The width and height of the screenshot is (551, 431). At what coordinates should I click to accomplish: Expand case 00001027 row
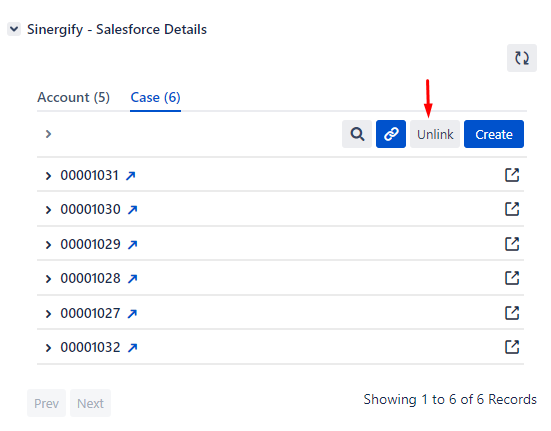[x=48, y=314]
